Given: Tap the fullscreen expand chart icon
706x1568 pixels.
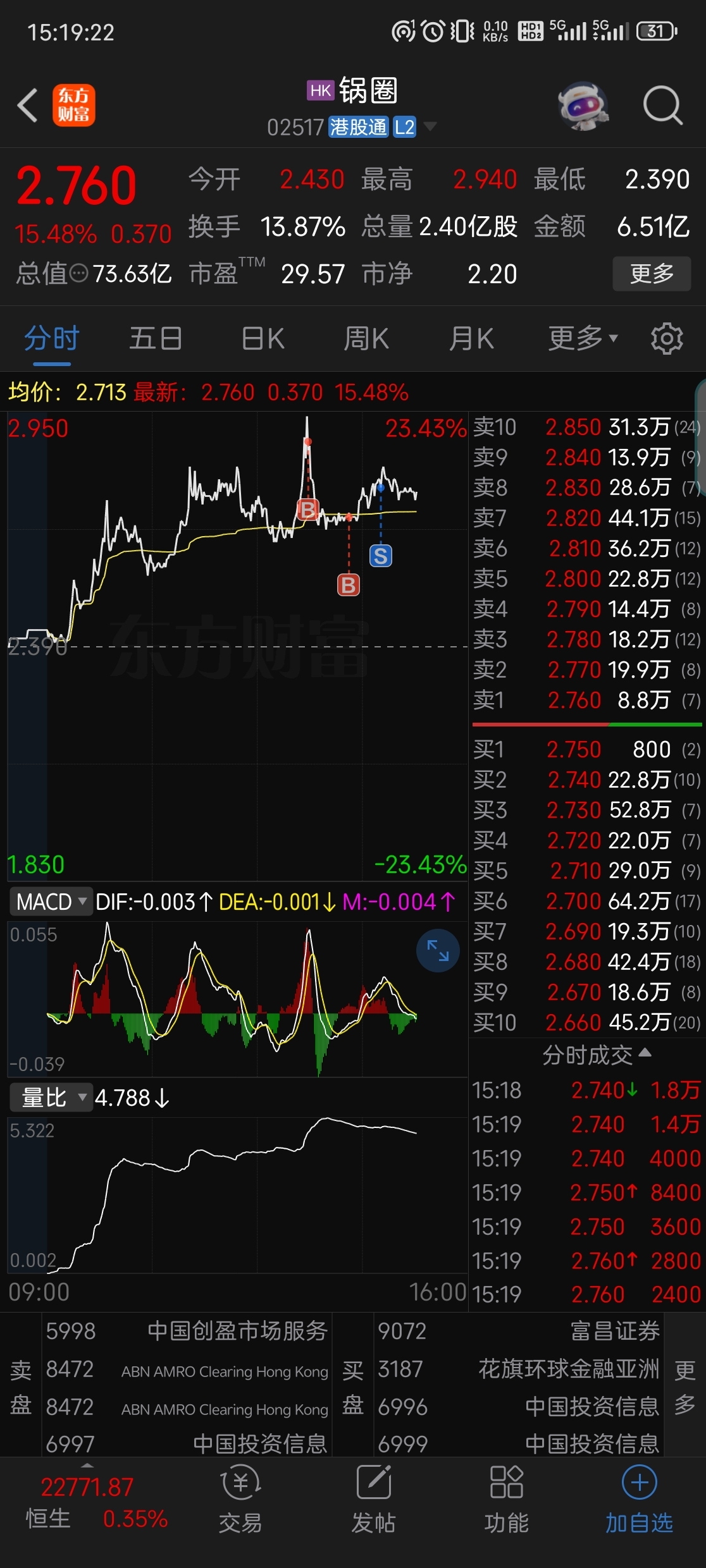Looking at the screenshot, I should coord(438,950).
